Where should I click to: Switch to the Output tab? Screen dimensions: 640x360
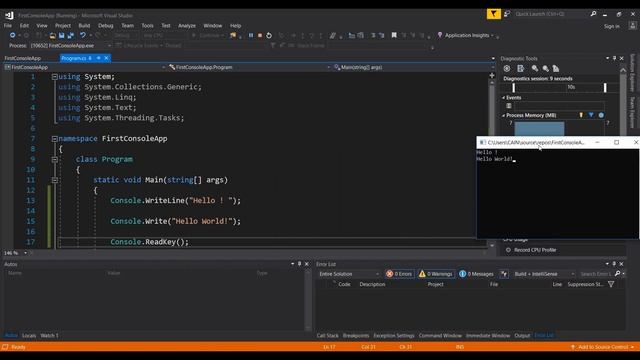tap(522, 336)
